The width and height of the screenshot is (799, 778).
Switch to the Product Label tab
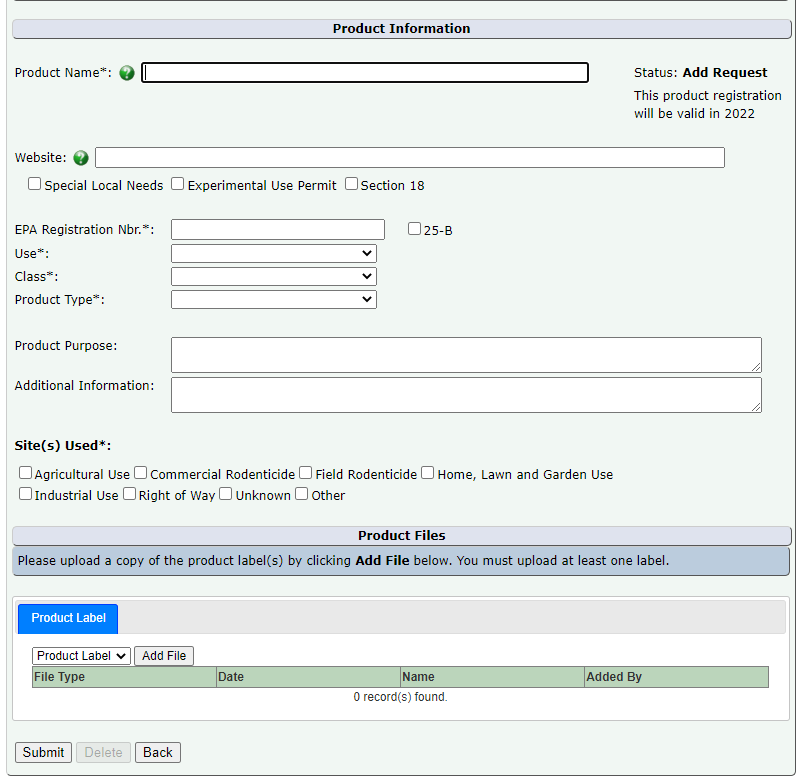[x=68, y=618]
